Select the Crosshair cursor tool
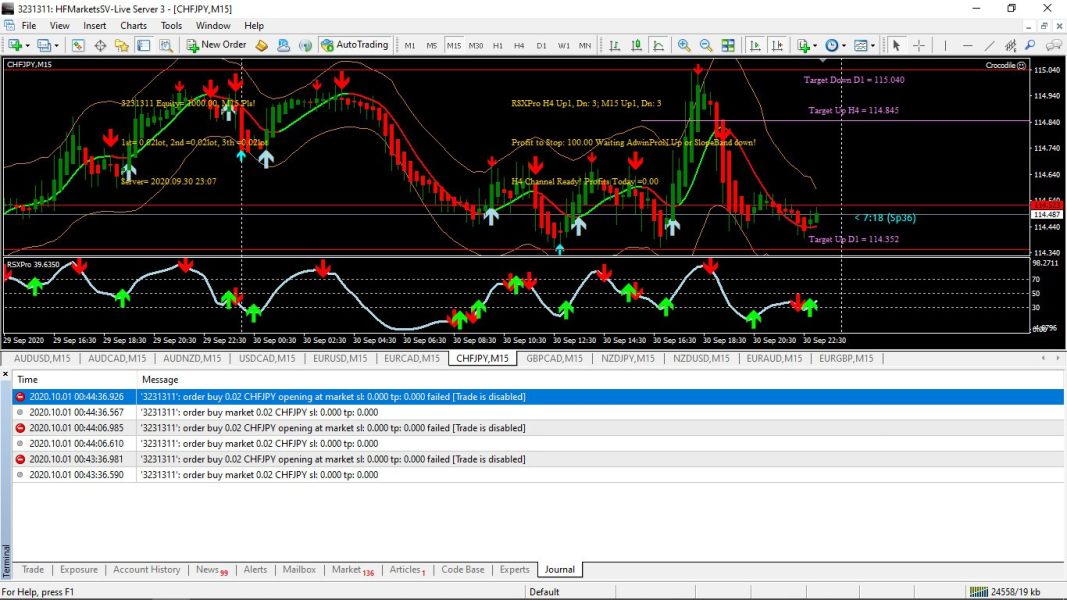This screenshot has height=600, width=1067. coord(918,45)
